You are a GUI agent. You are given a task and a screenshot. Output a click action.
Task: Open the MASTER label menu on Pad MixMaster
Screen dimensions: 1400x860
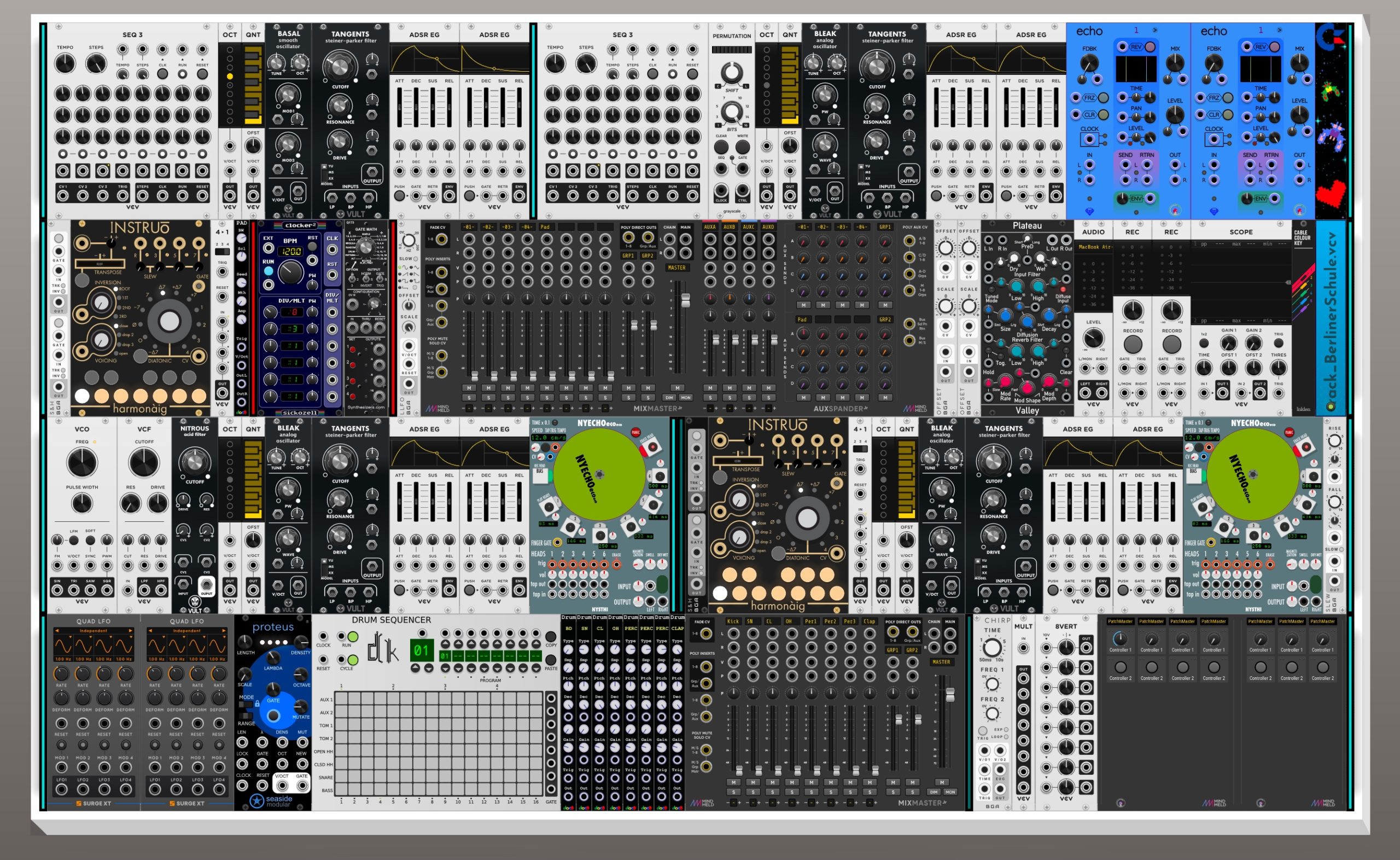[676, 268]
